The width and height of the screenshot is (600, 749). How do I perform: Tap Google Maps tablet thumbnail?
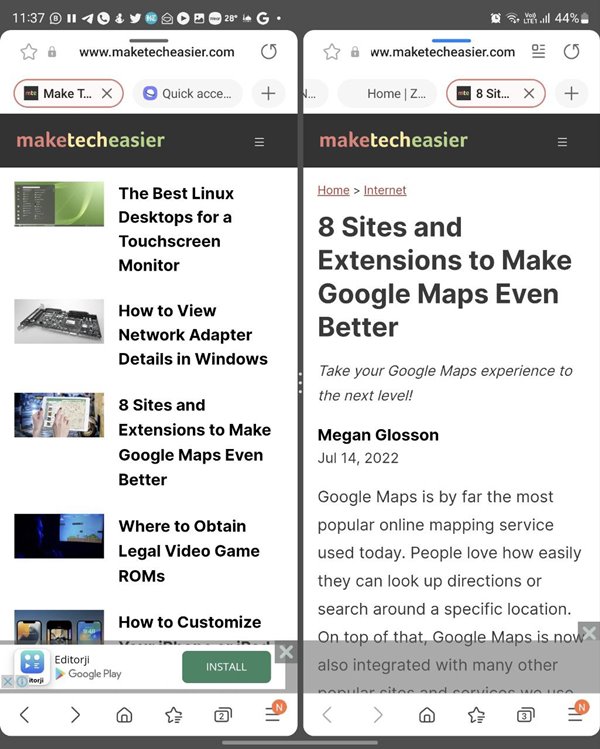(x=59, y=415)
